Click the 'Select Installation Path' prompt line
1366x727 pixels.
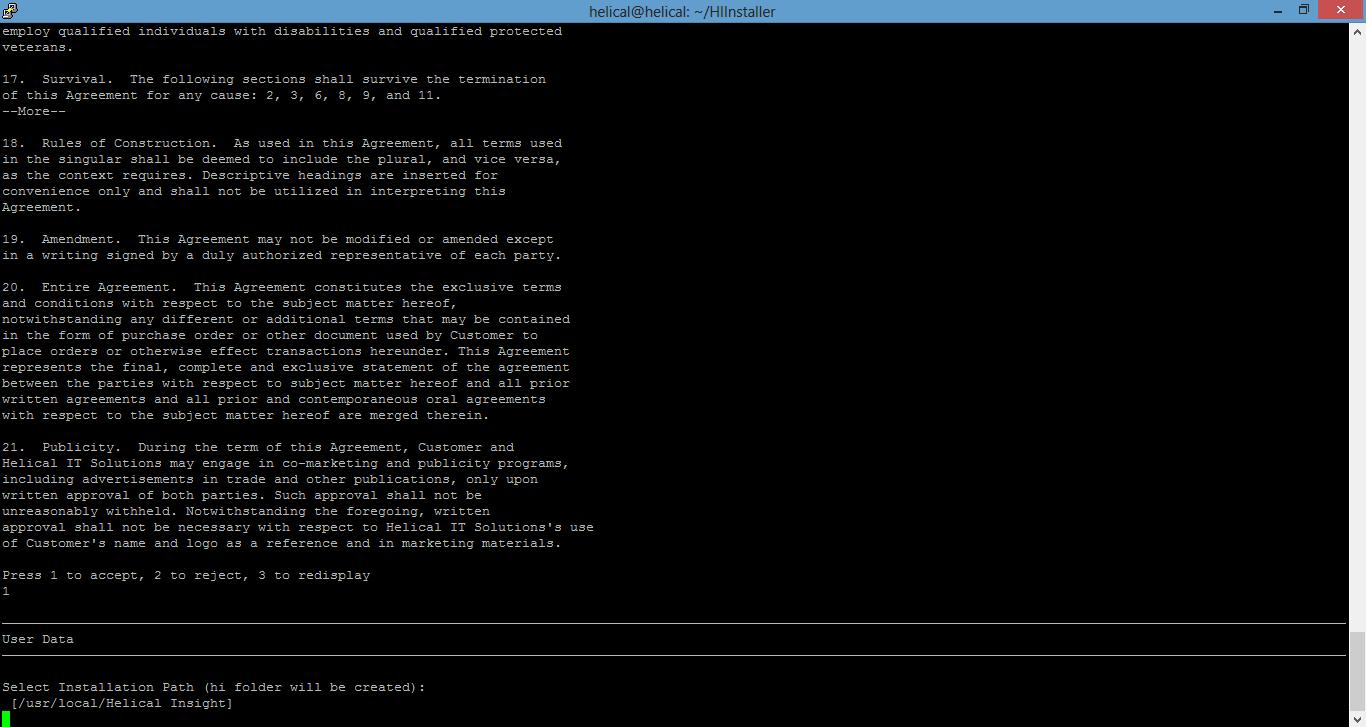(x=214, y=687)
